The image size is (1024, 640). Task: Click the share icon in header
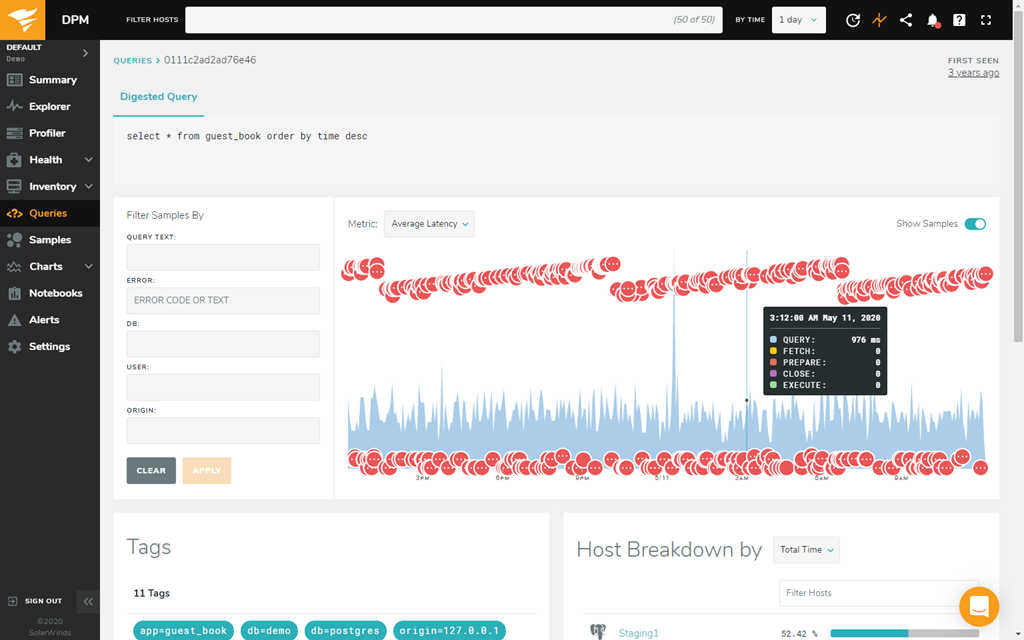[x=906, y=20]
